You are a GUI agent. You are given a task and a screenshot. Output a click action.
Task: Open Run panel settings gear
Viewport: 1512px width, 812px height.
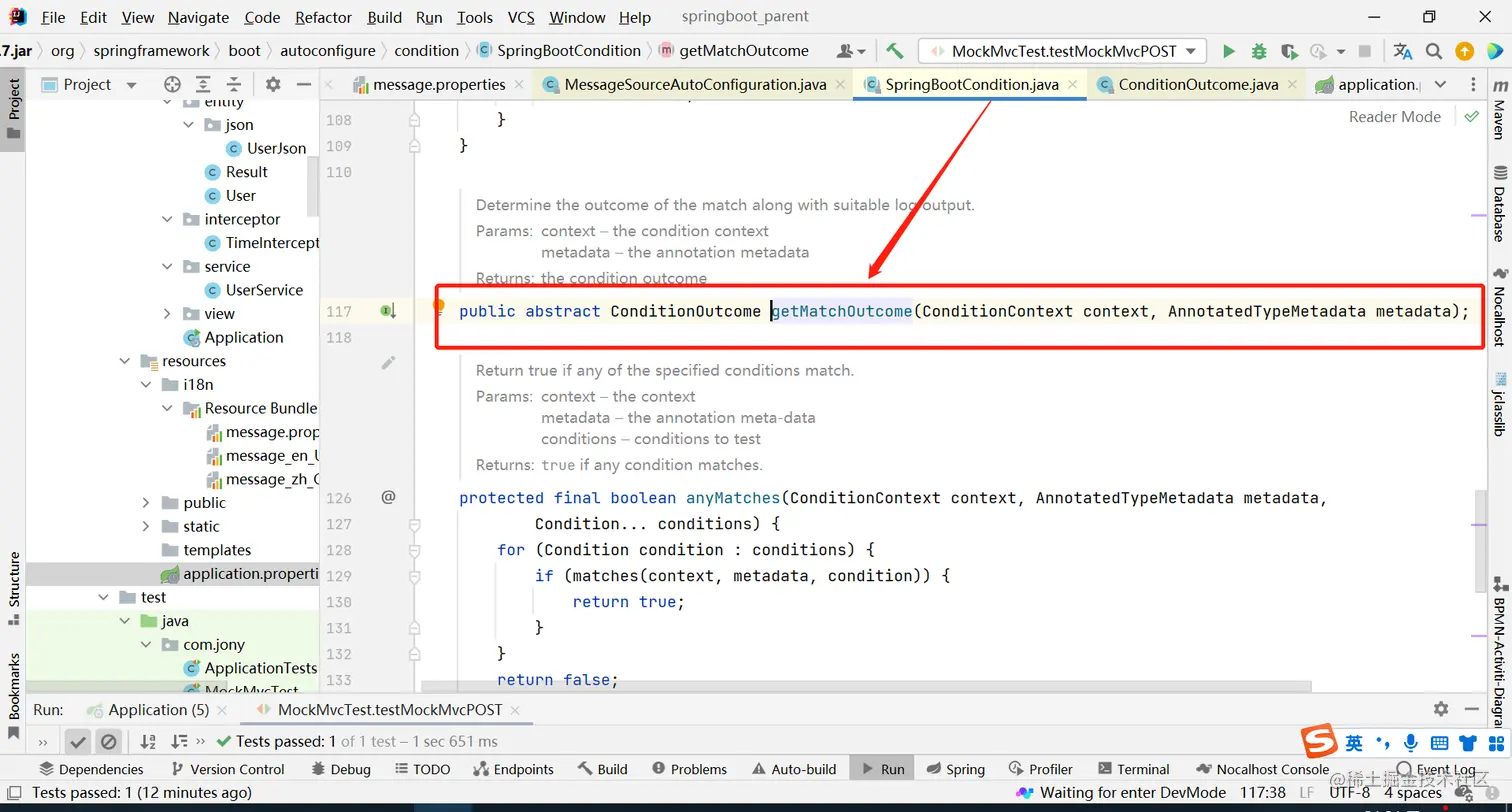coord(1441,709)
